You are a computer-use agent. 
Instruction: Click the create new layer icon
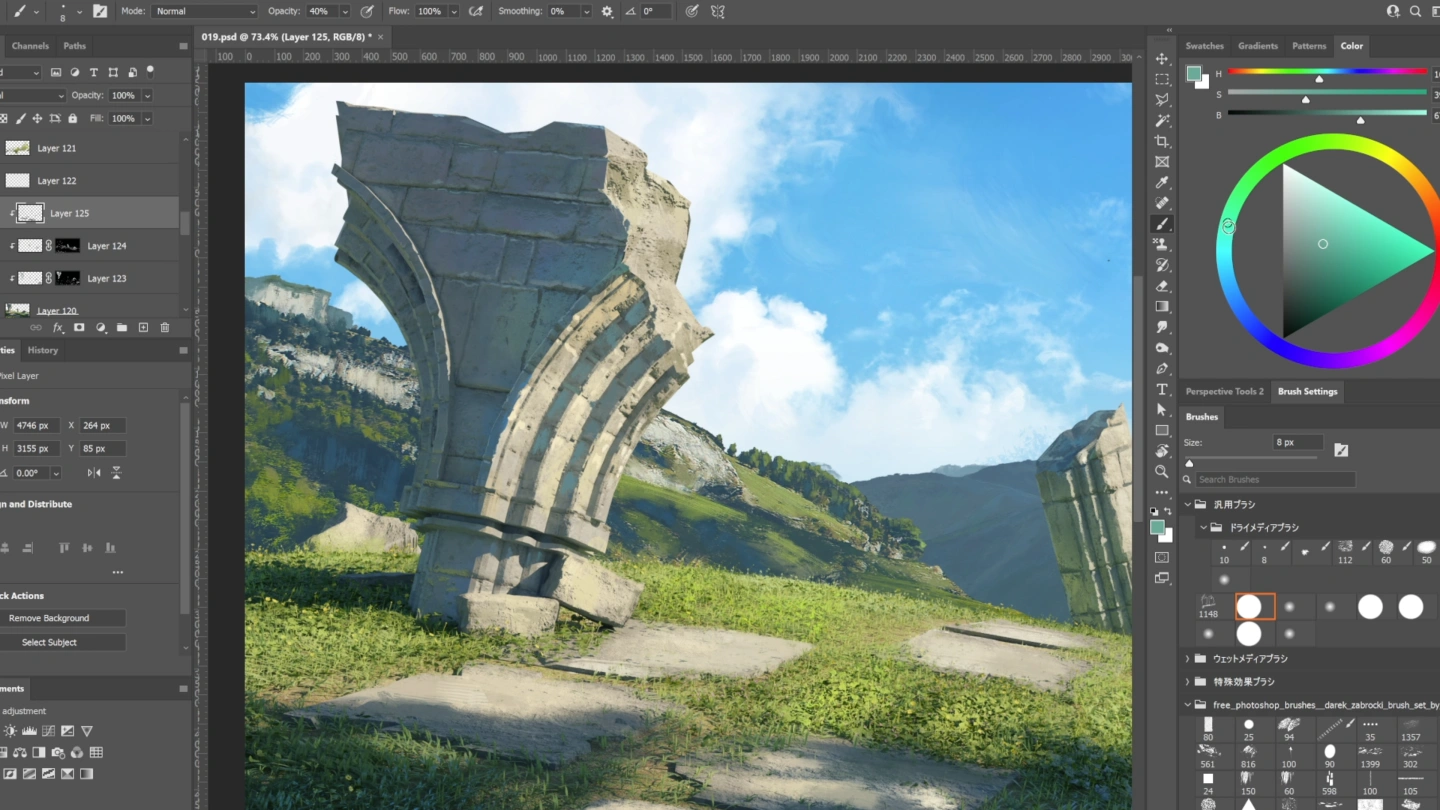[x=143, y=328]
